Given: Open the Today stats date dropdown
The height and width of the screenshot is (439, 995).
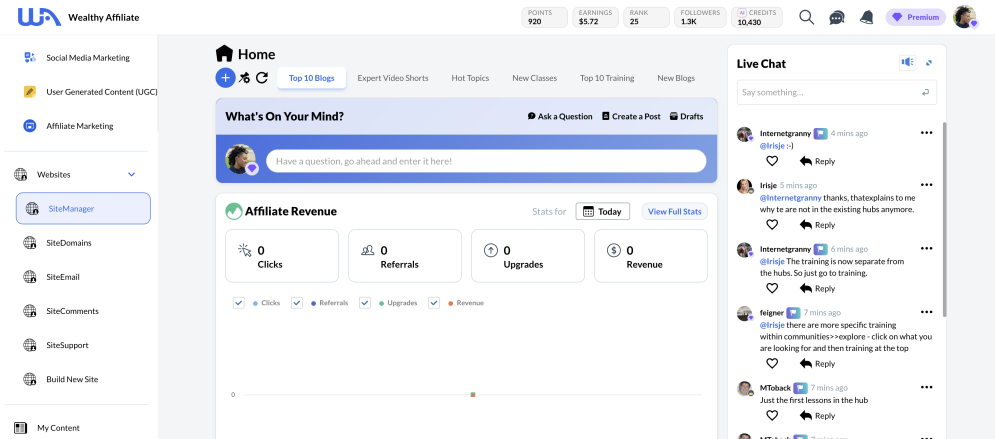Looking at the screenshot, I should point(603,212).
